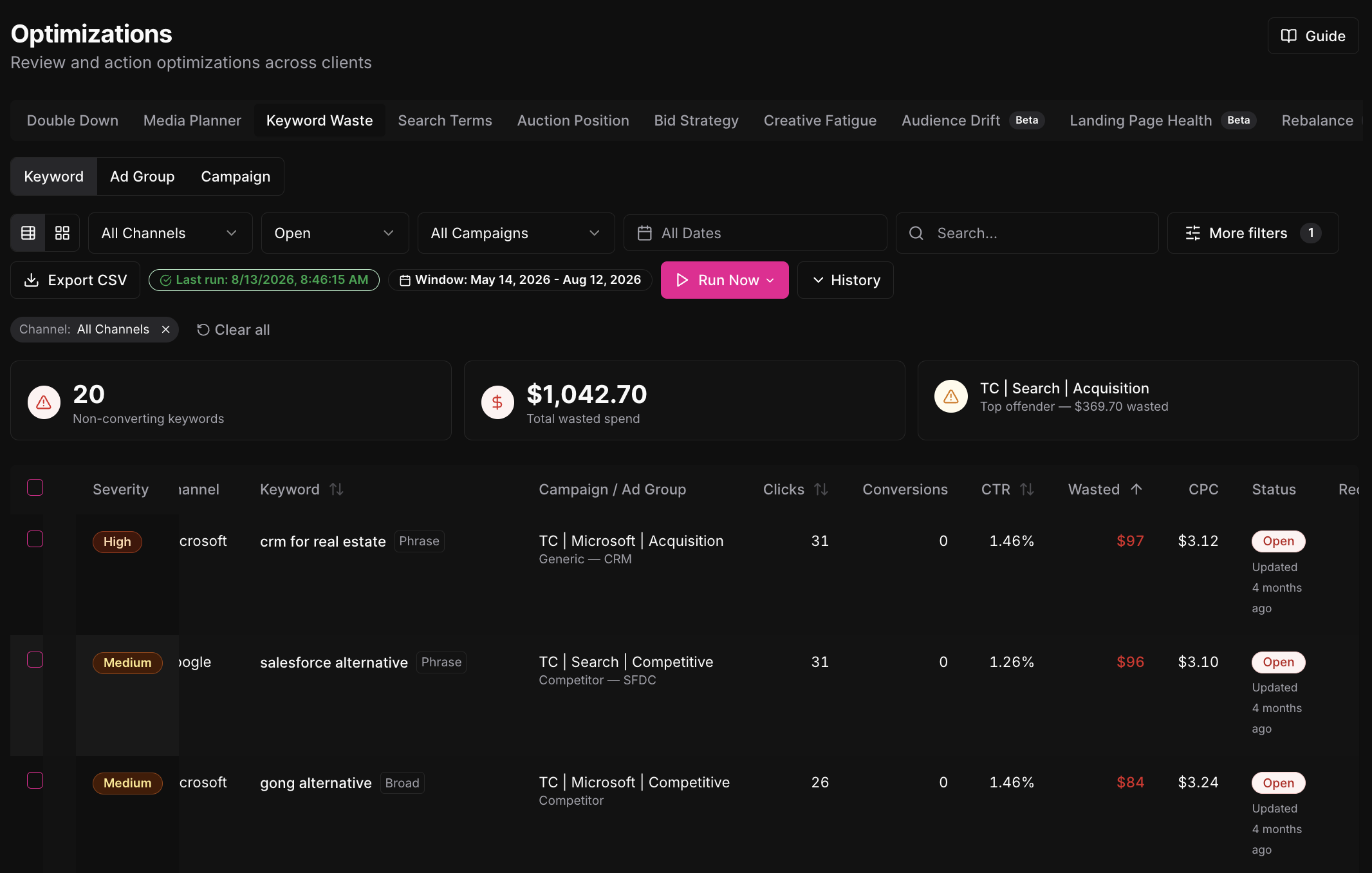1372x873 pixels.
Task: Click the Search input field
Action: (x=1027, y=233)
